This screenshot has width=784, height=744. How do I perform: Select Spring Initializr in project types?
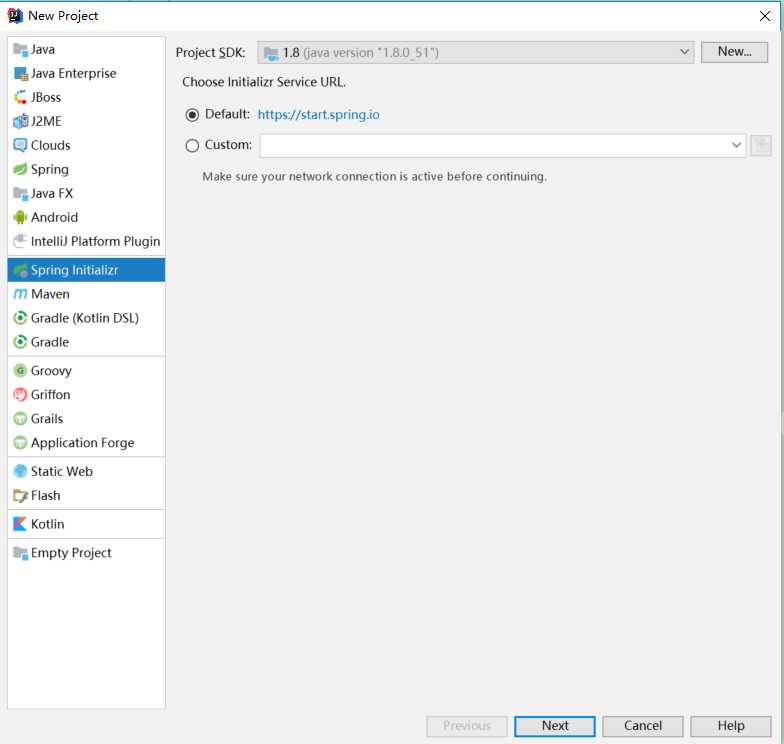tap(74, 270)
